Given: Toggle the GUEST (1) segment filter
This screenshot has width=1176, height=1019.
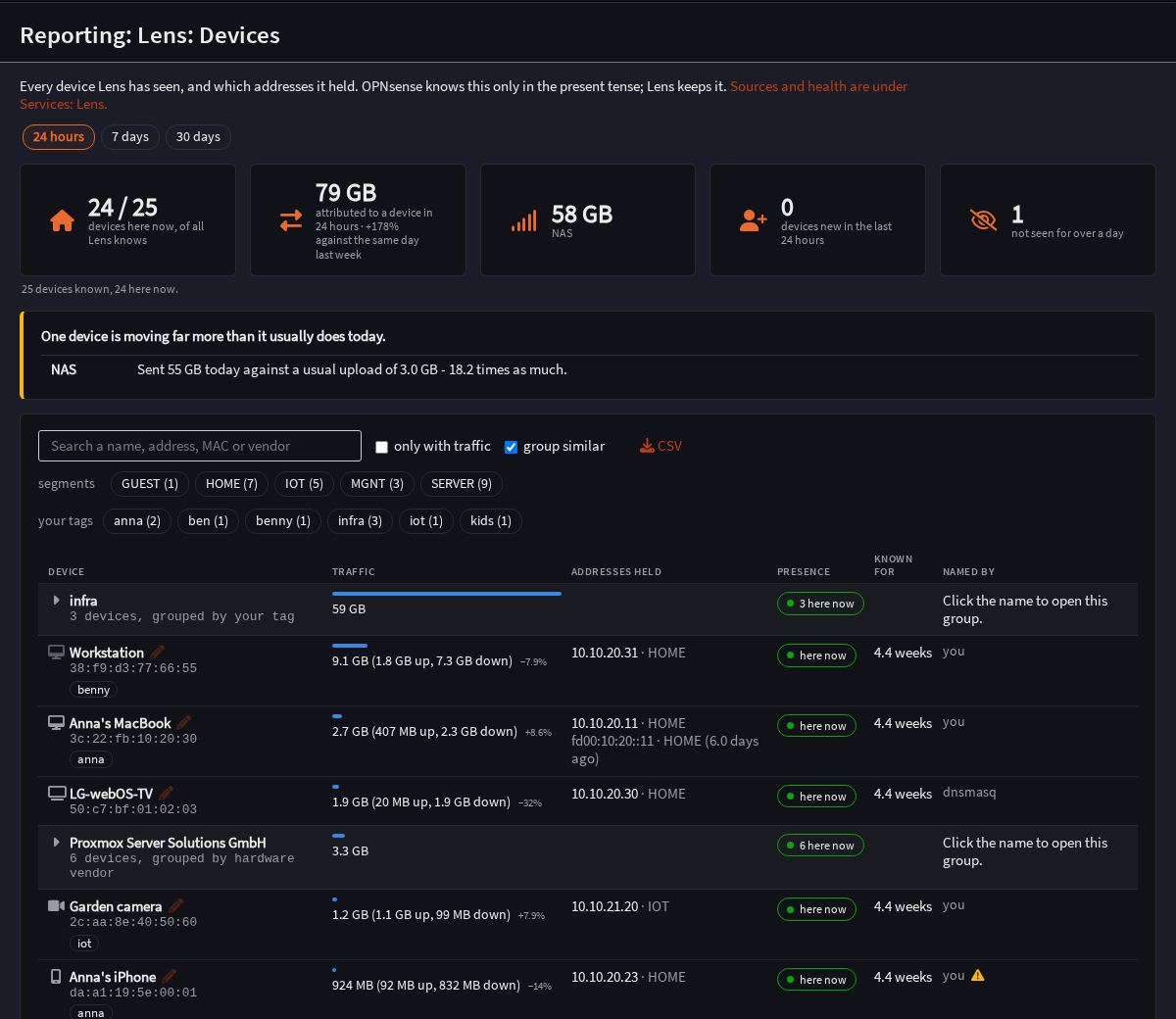Looking at the screenshot, I should (x=150, y=484).
